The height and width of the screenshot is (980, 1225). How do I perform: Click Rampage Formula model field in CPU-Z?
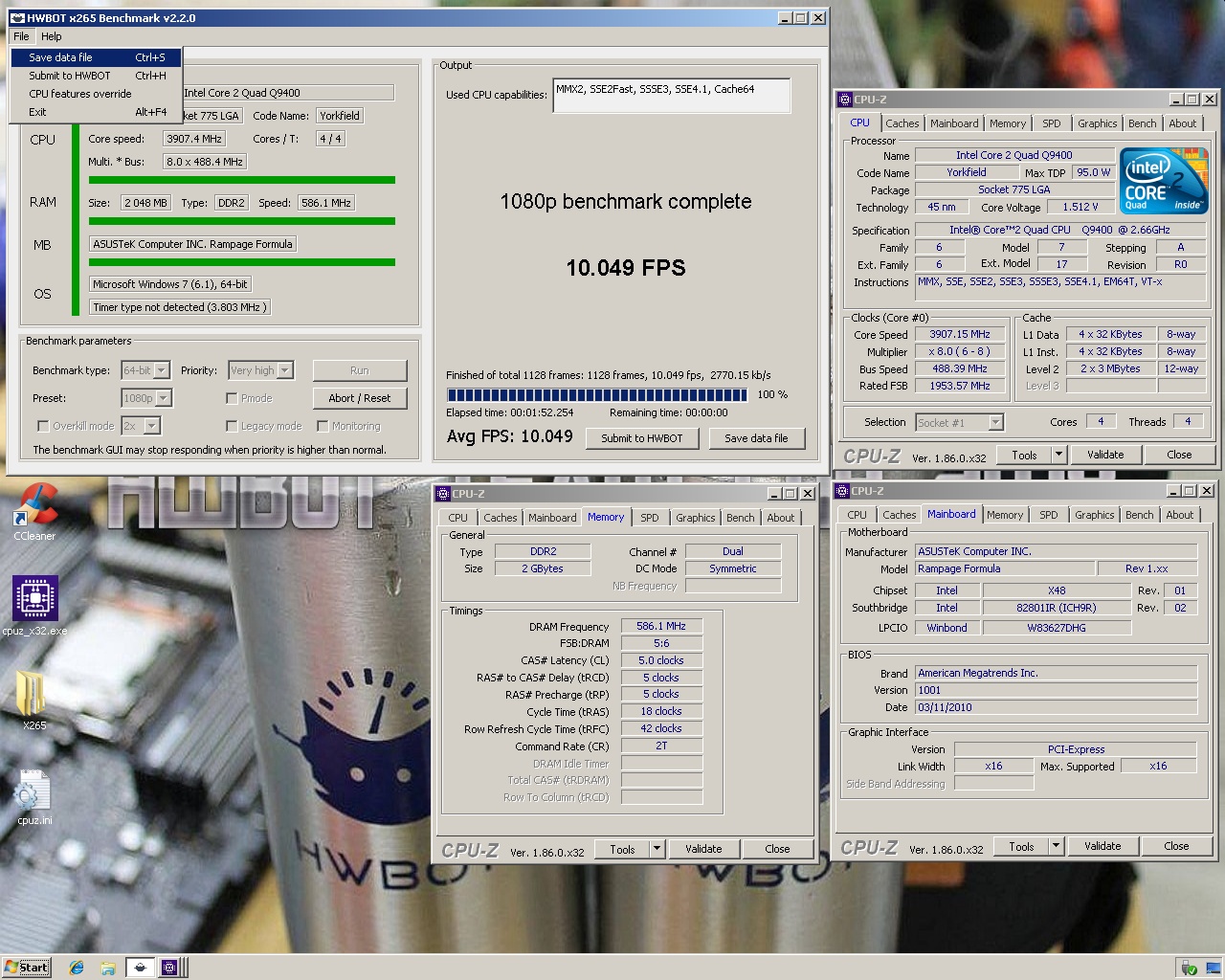pyautogui.click(x=1005, y=568)
